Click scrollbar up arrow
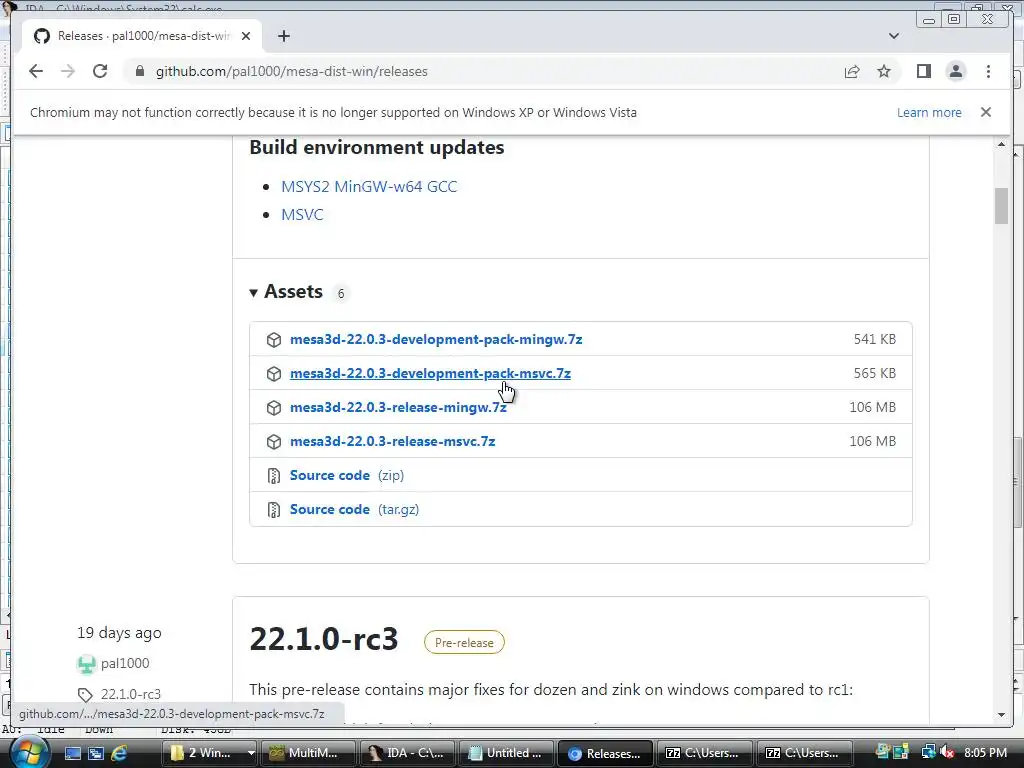The image size is (1024, 768). (x=1001, y=144)
